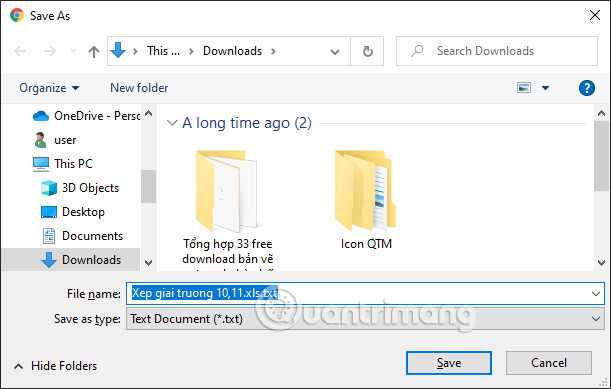Collapse the 'A long time ago' group
This screenshot has height=389, width=611.
click(x=172, y=123)
